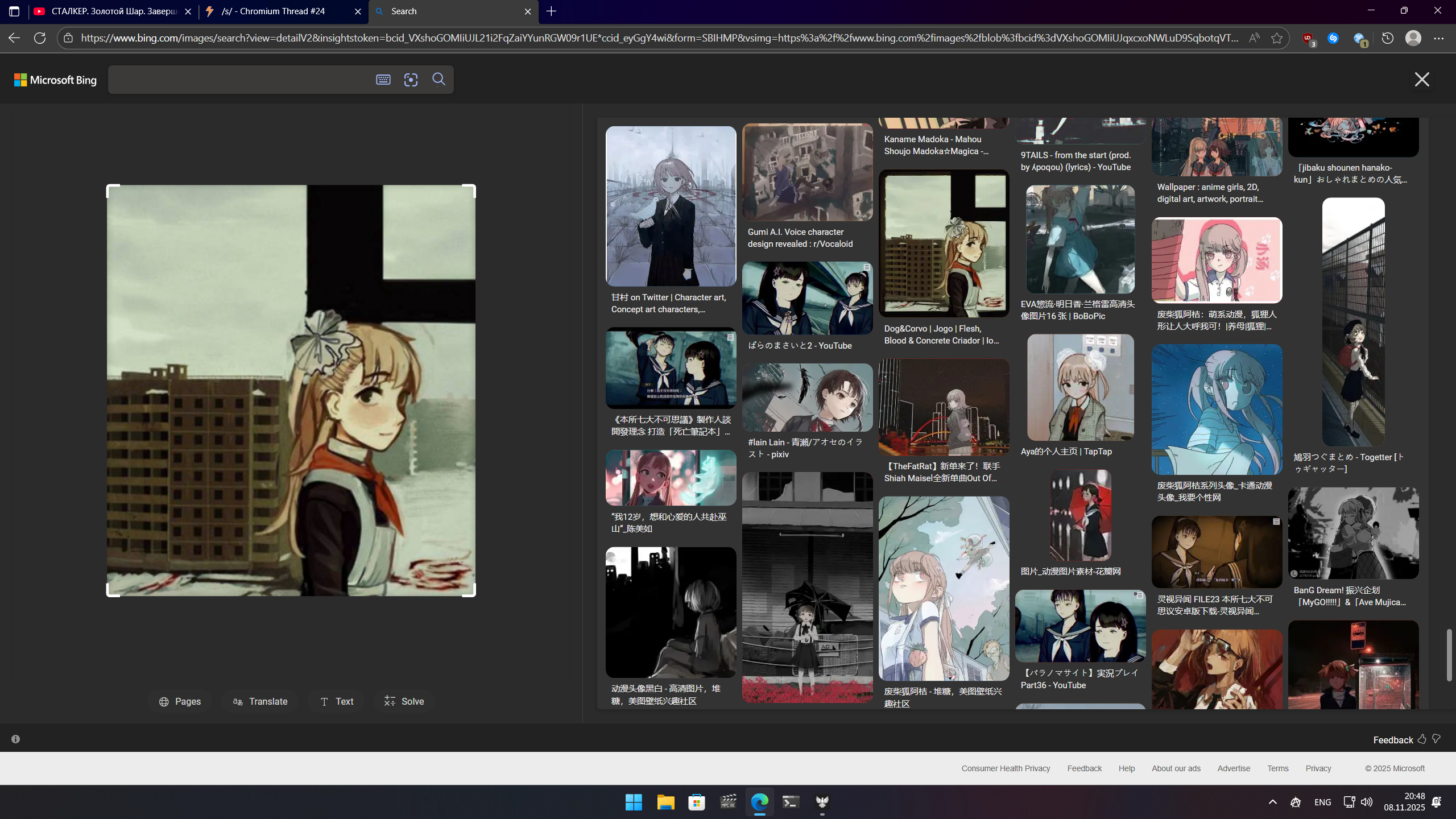
Task: Click the thumbs up feedback icon
Action: pyautogui.click(x=1422, y=739)
